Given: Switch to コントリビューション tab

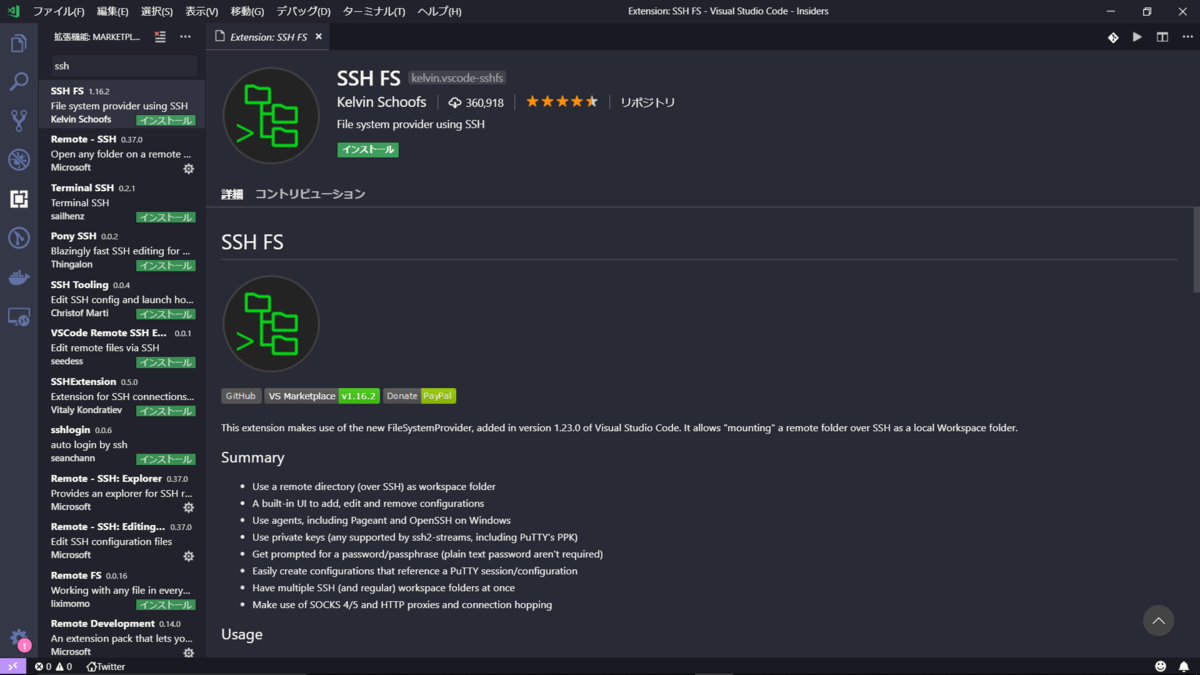Looking at the screenshot, I should click(x=310, y=194).
